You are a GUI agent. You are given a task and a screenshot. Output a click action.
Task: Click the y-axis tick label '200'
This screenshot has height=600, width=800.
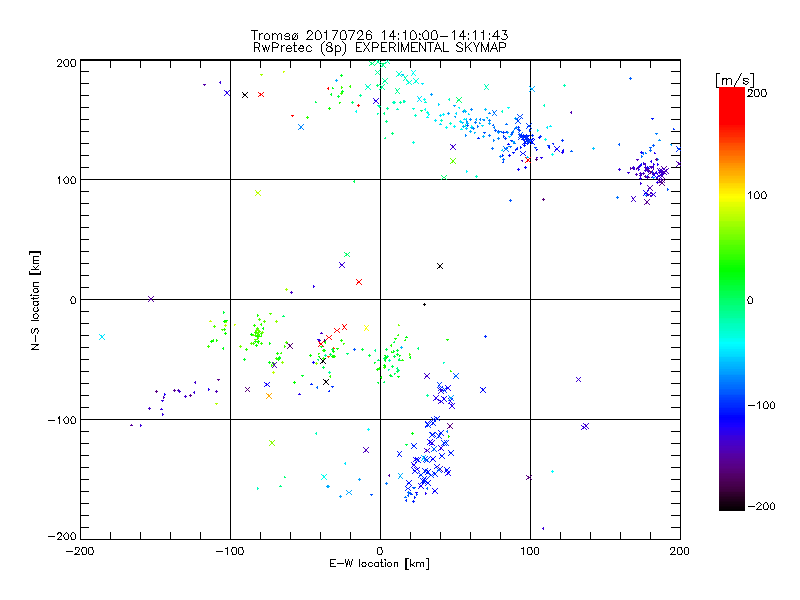tap(66, 63)
